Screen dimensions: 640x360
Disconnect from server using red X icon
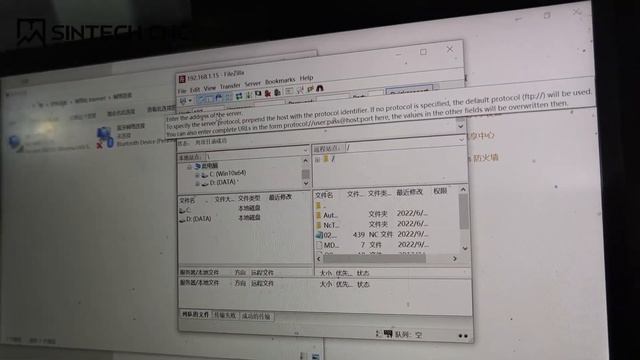click(x=267, y=93)
